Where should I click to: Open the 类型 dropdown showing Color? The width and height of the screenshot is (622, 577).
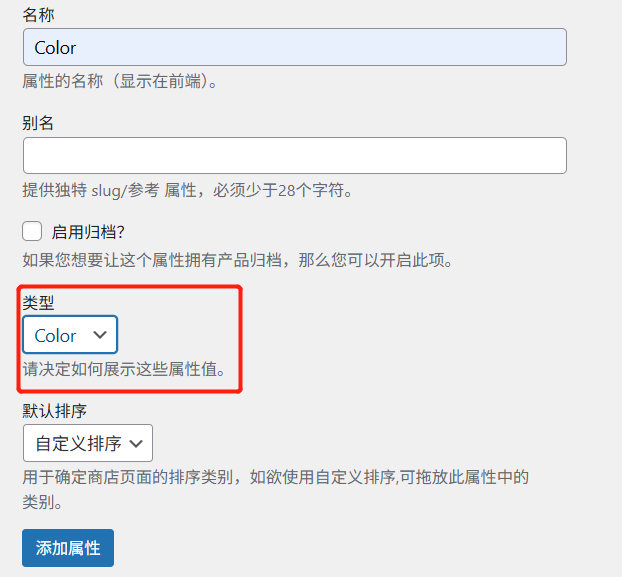click(x=70, y=335)
